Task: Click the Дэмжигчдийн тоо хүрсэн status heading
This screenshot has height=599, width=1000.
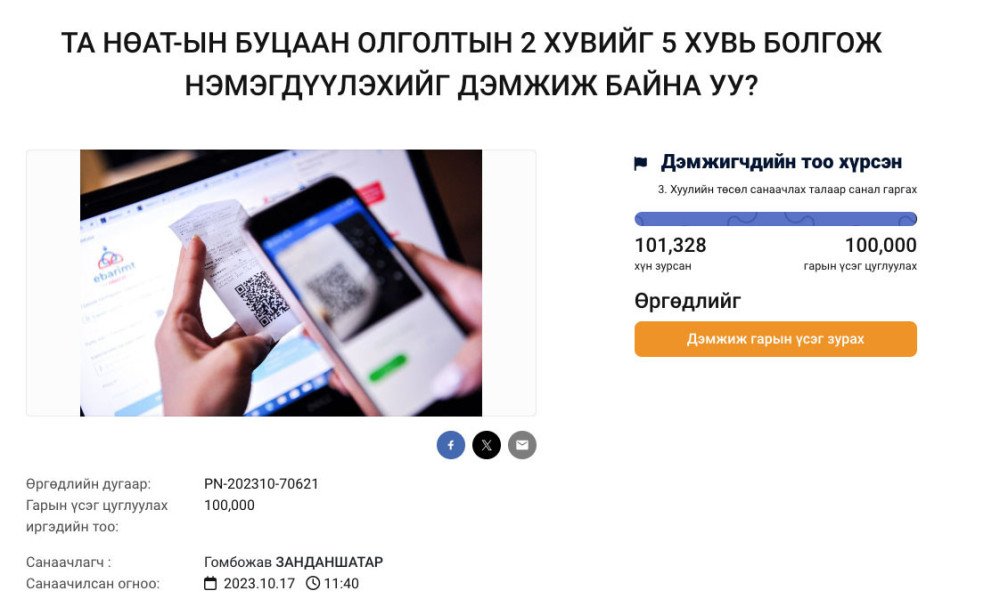Action: 781,162
